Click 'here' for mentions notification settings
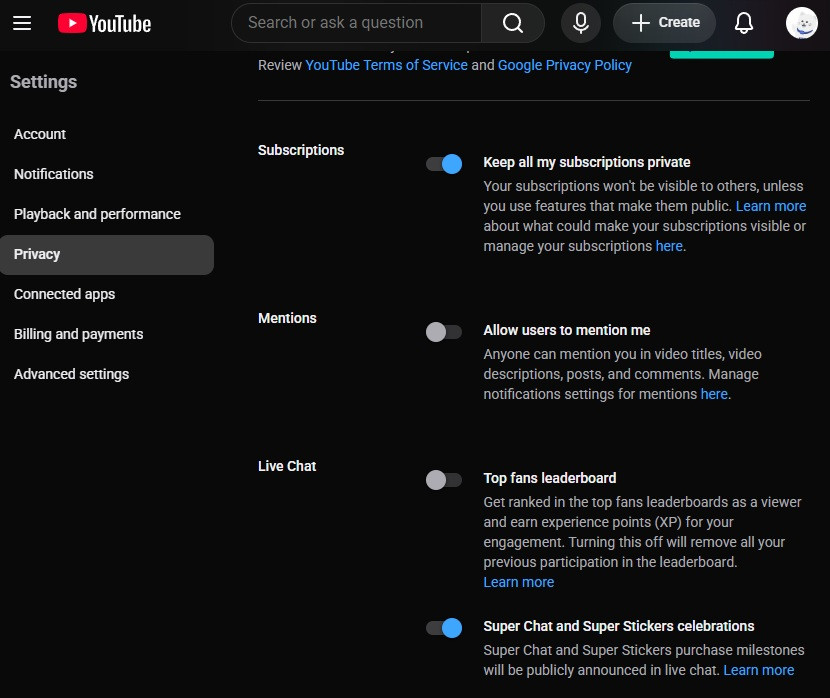 [x=714, y=394]
